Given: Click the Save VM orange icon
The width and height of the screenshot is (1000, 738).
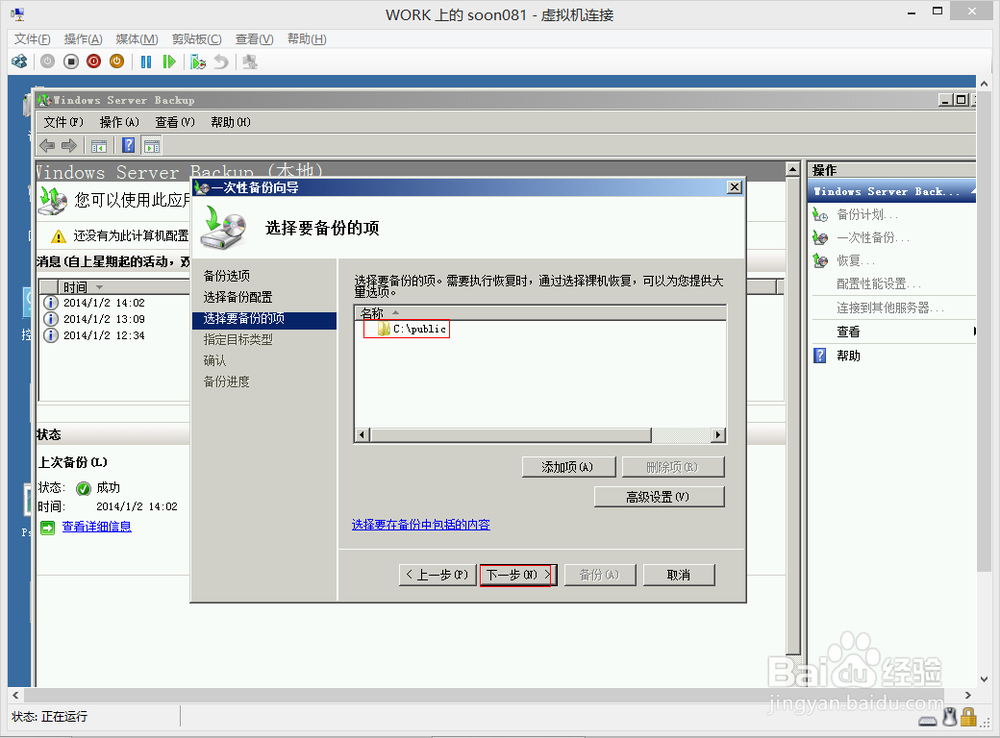Looking at the screenshot, I should [x=117, y=61].
